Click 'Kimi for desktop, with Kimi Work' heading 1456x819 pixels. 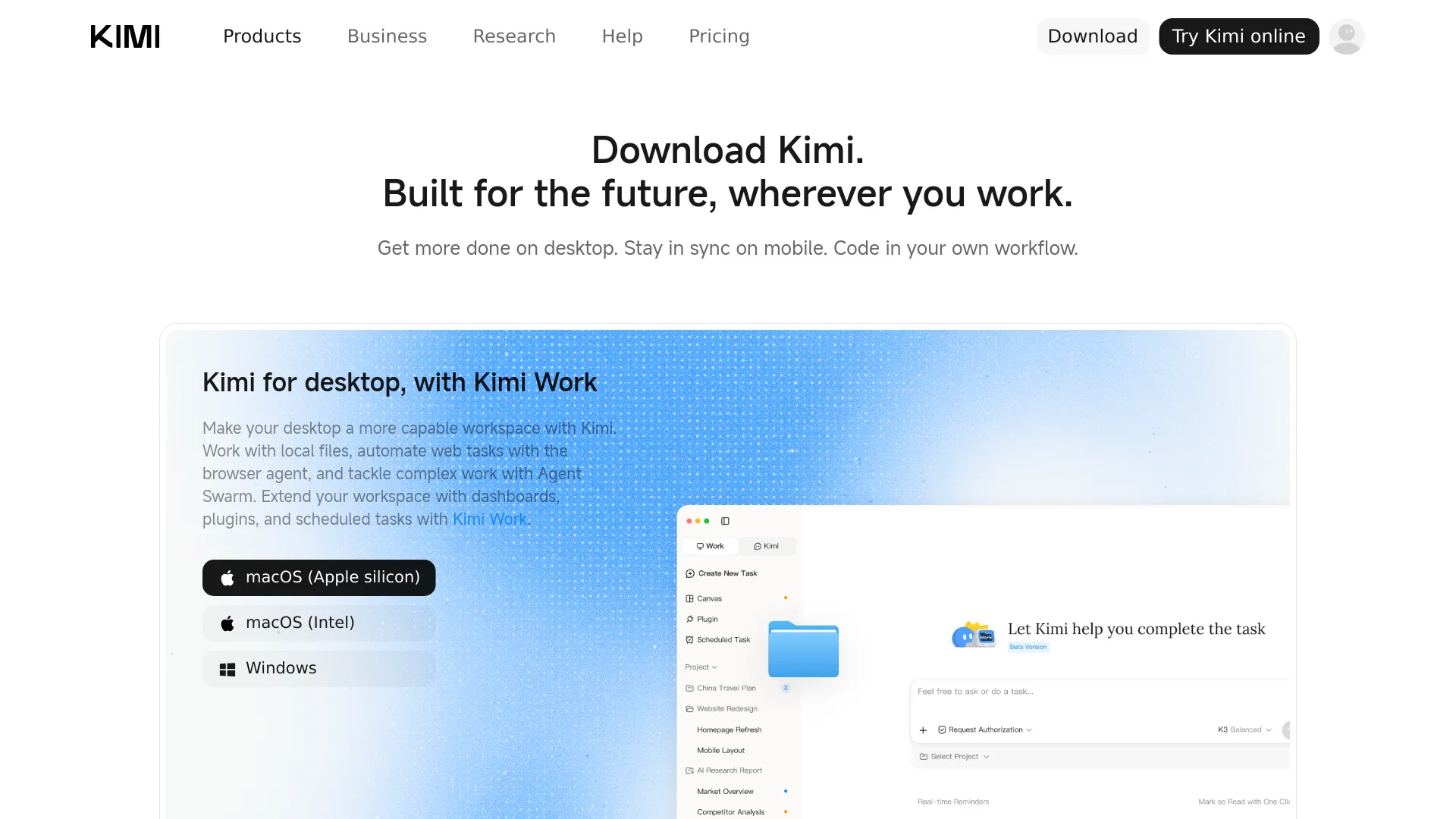coord(400,383)
